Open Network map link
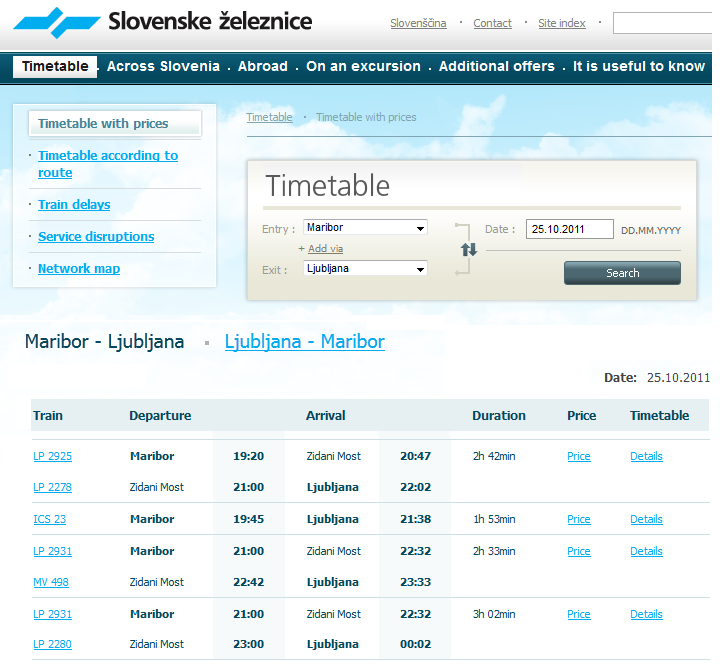Screen dimensions: 720x670 [78, 269]
